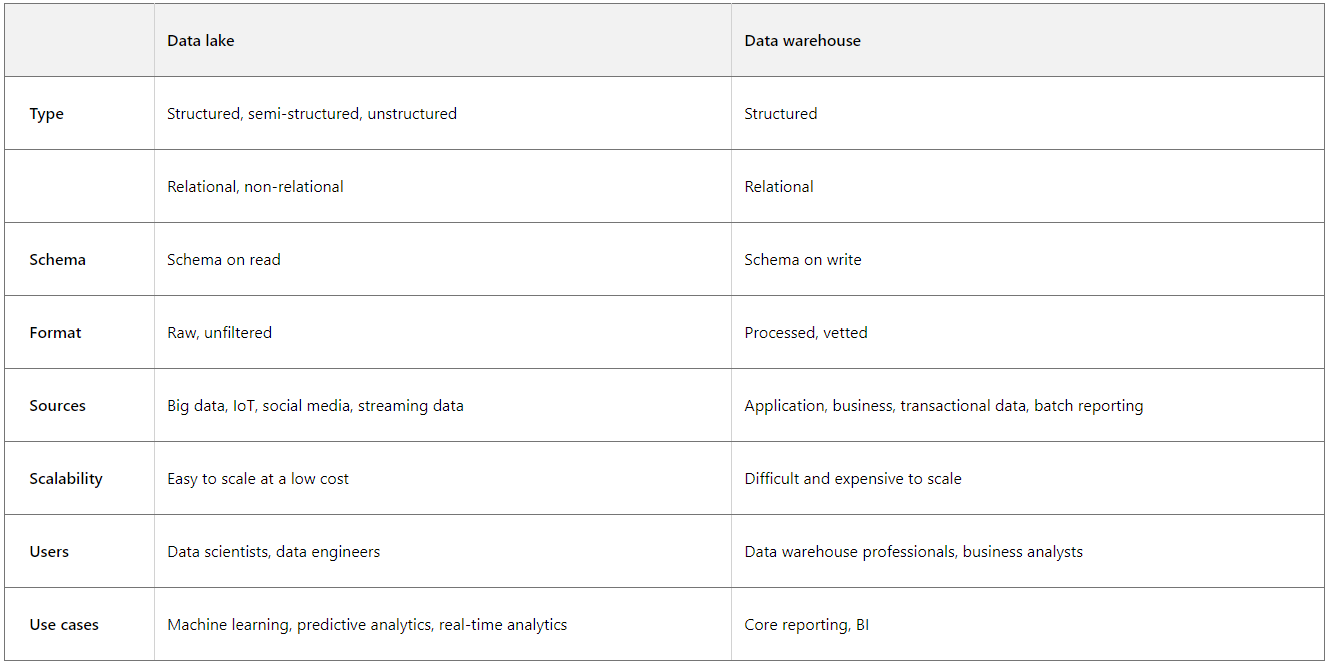The width and height of the screenshot is (1326, 664).
Task: Click the "Data scientists, data engineers" cell
Action: [x=273, y=552]
